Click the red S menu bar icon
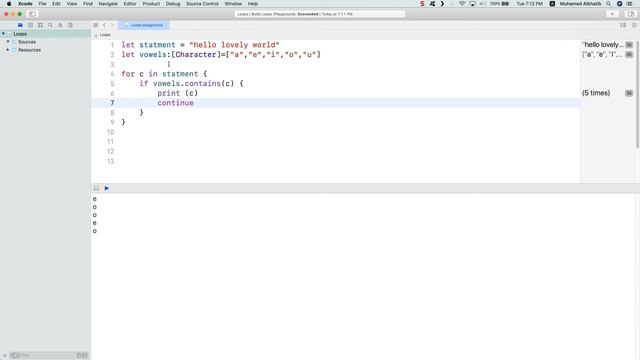640x360 pixels. [x=422, y=4]
